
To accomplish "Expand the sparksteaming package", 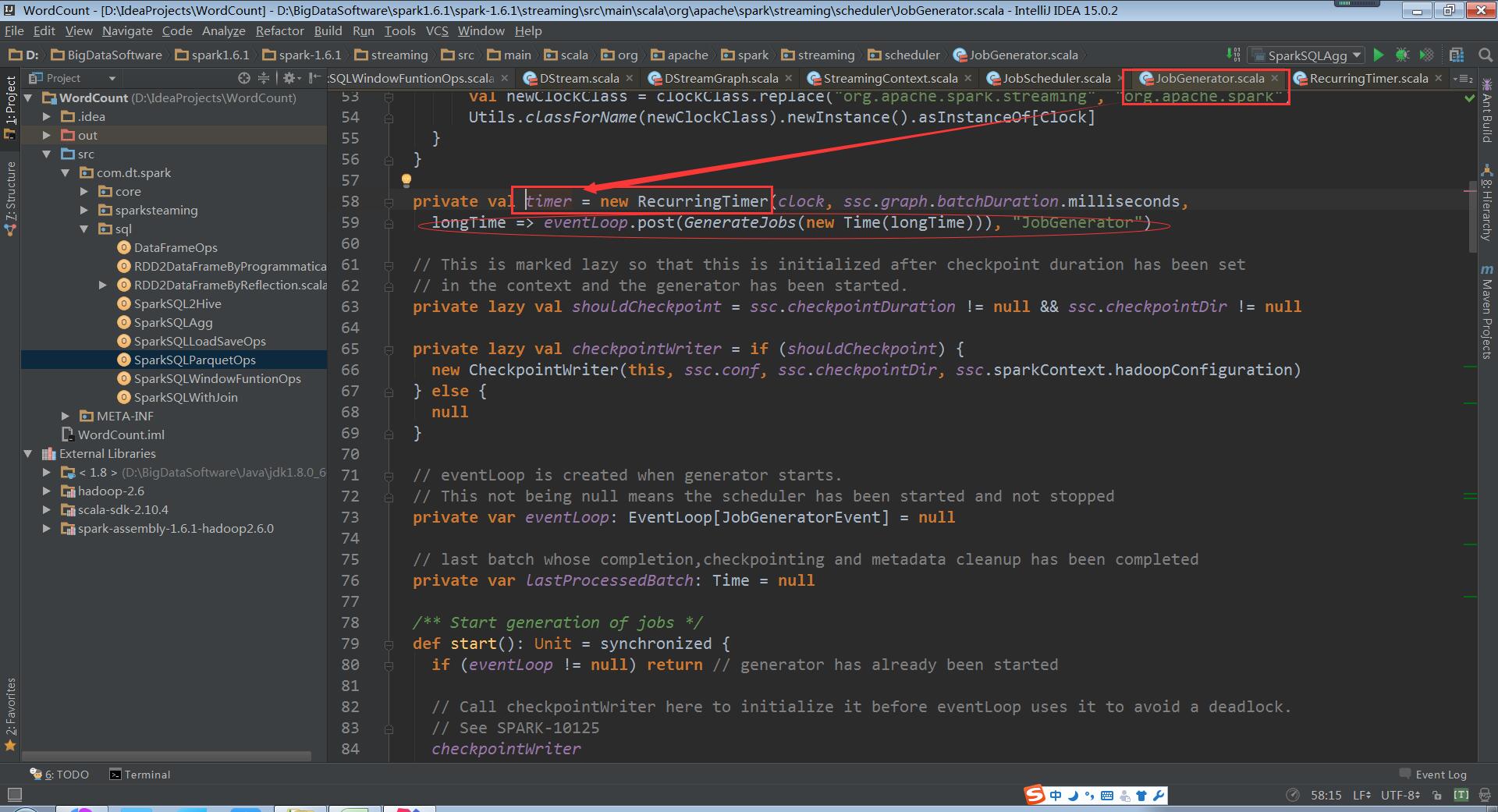I will pyautogui.click(x=84, y=210).
